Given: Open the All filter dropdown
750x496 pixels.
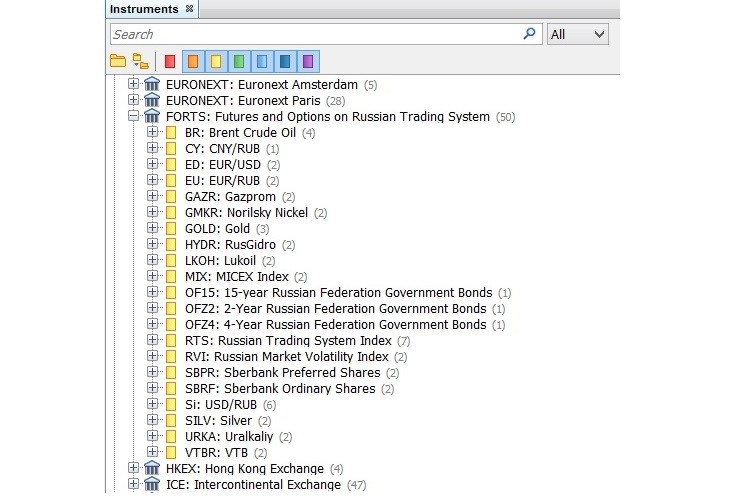Looking at the screenshot, I should (578, 34).
